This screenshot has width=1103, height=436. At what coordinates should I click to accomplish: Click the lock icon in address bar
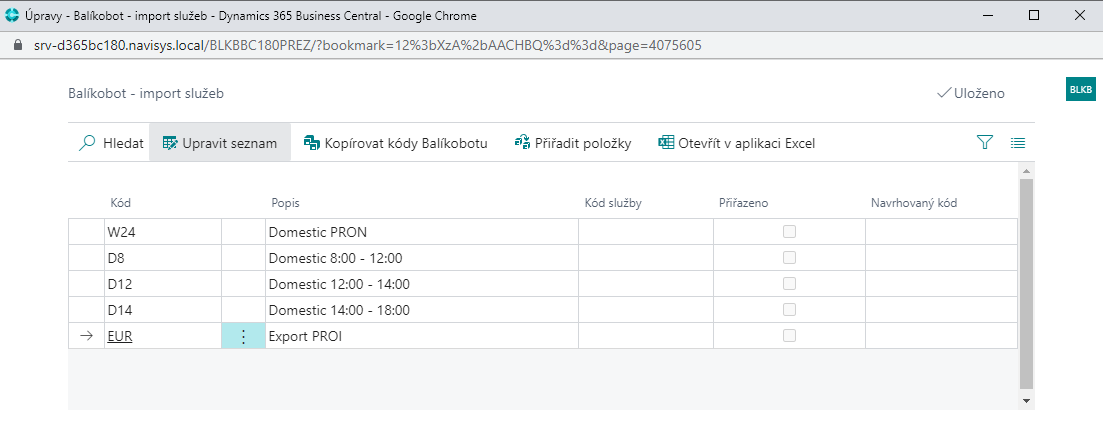16,46
